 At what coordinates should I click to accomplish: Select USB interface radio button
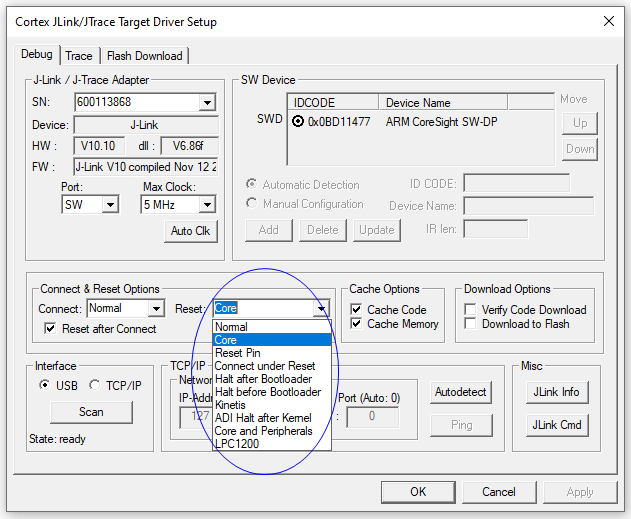coord(44,385)
